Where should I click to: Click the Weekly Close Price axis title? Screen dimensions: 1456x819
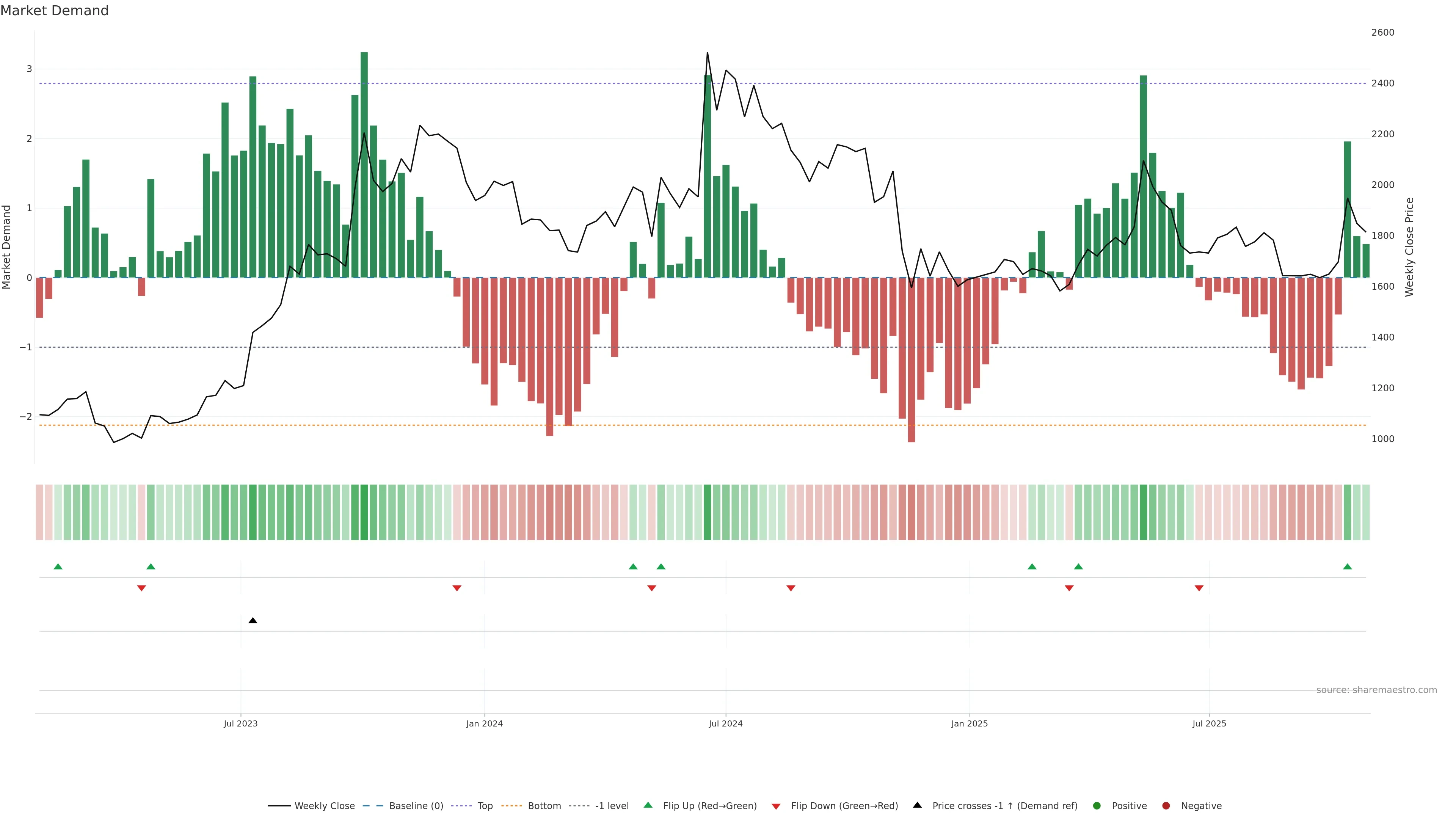point(1409,247)
